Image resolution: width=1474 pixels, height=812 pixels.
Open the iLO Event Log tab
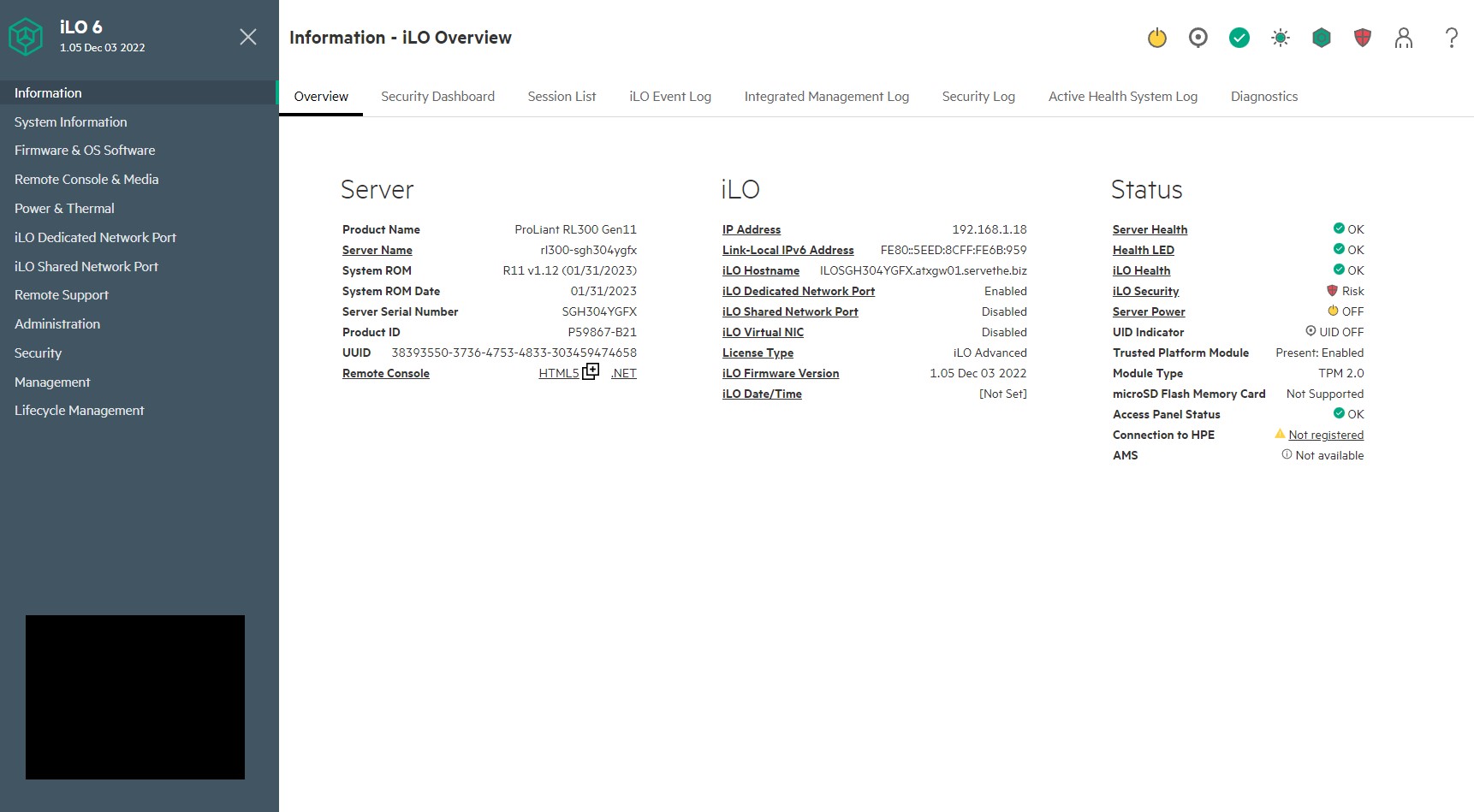(670, 97)
